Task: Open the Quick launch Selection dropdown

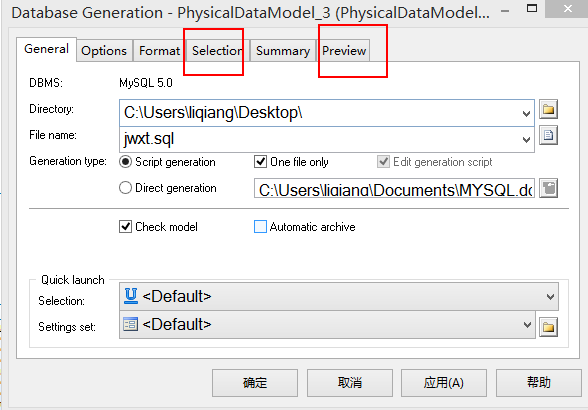Action: pos(339,296)
